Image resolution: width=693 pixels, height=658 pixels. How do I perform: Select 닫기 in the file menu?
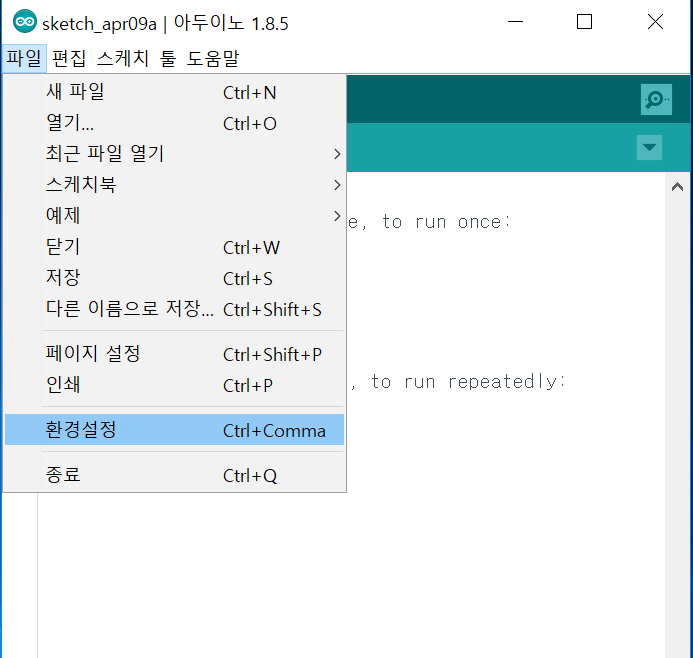(x=175, y=247)
